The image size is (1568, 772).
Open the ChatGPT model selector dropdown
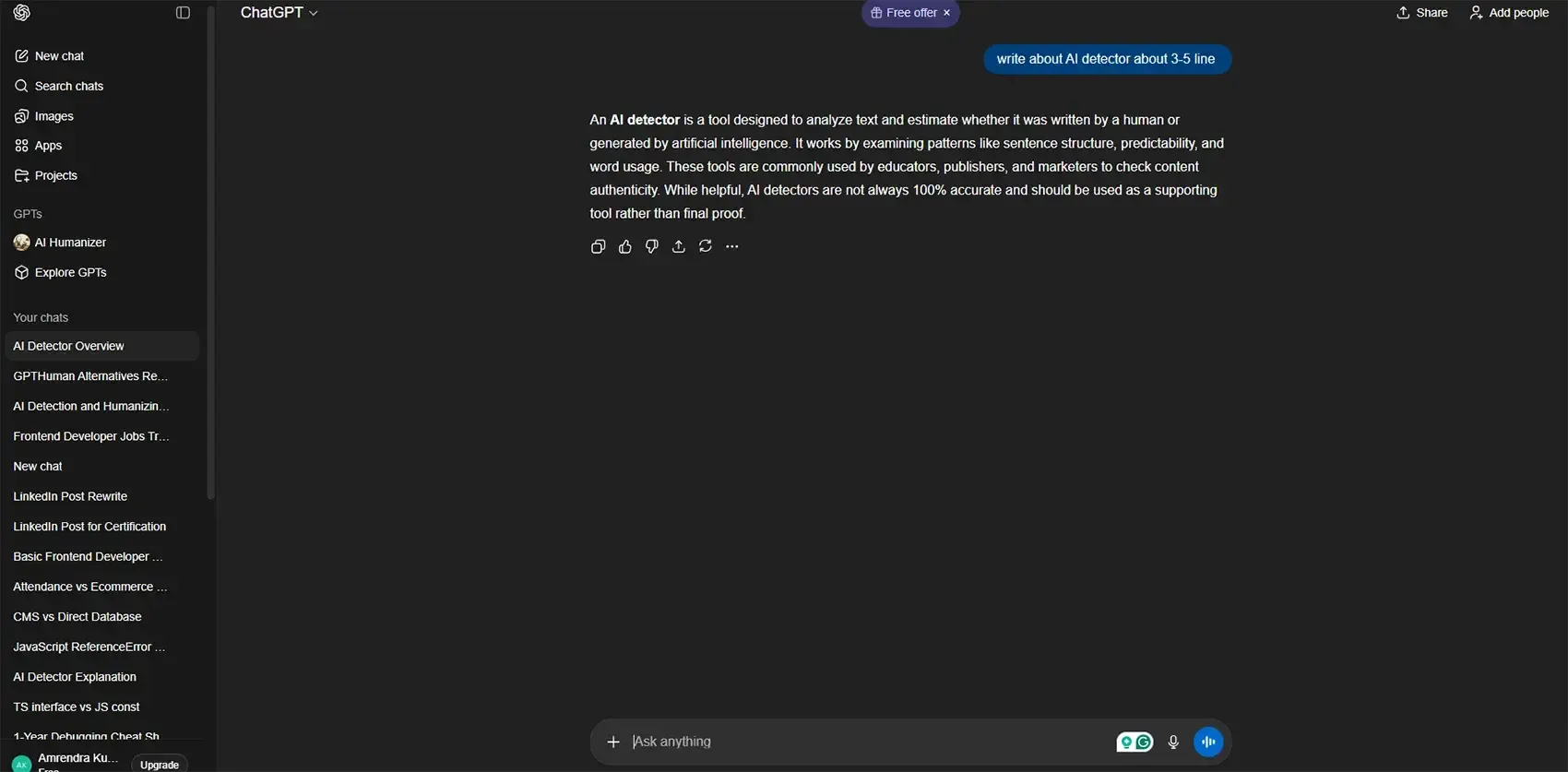(279, 13)
